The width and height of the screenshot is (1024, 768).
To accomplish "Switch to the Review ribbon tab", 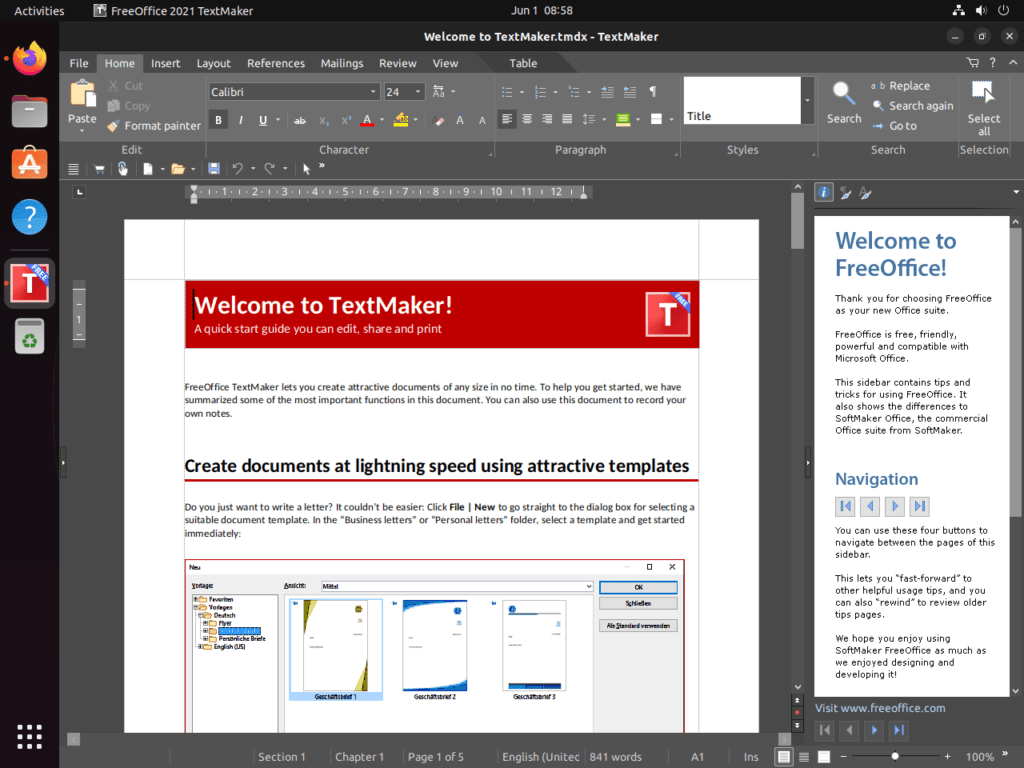I will coord(397,62).
